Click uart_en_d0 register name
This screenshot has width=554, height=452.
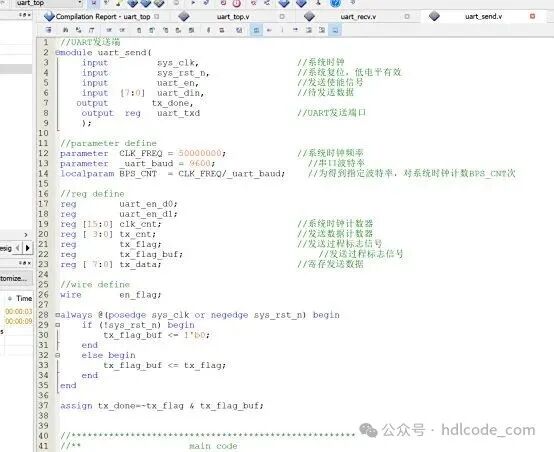tap(146, 204)
